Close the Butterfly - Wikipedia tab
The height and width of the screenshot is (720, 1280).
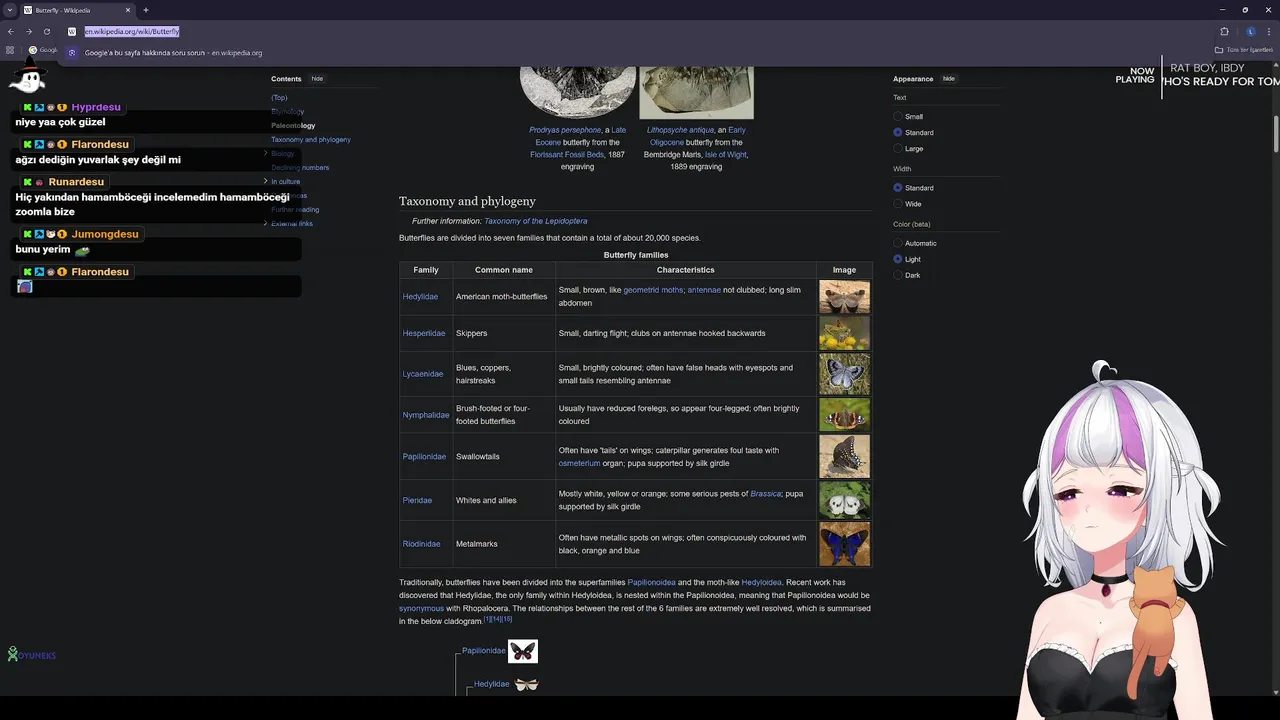click(128, 10)
